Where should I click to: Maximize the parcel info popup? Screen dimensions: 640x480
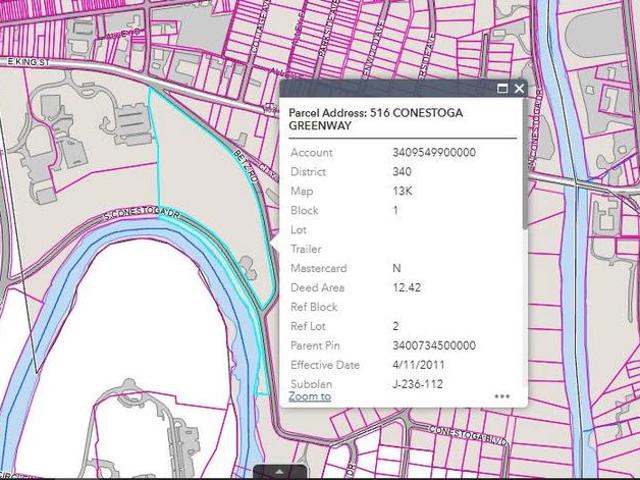point(502,89)
